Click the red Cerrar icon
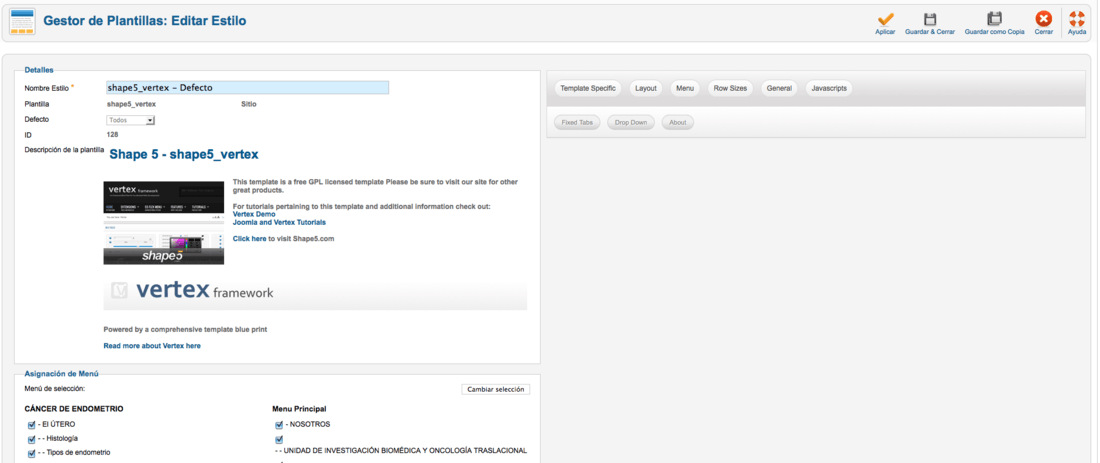The width and height of the screenshot is (1100, 463). tap(1044, 19)
